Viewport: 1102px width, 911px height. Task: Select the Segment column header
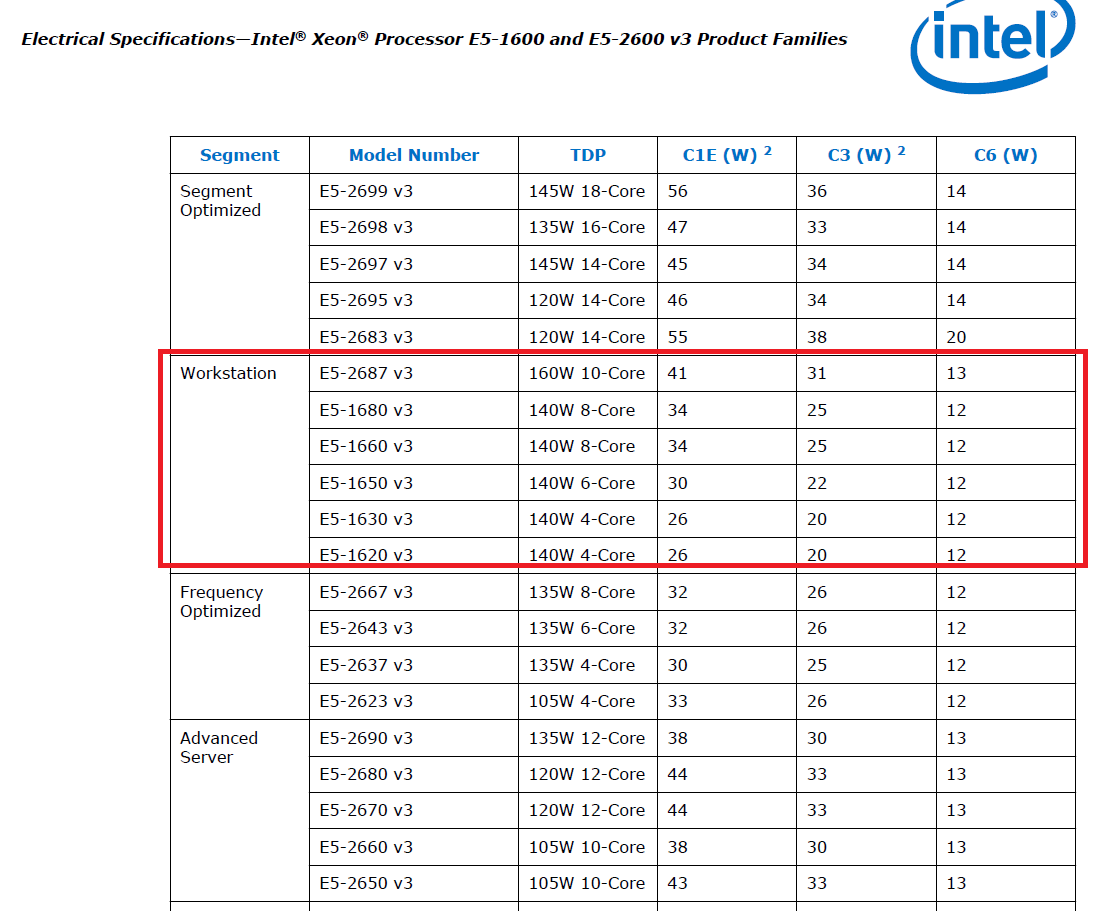tap(240, 155)
